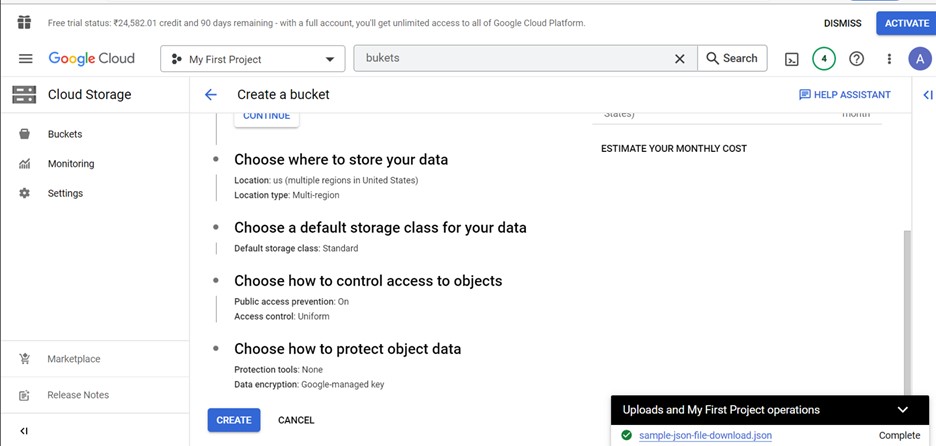Open the three-dot more options menu

(889, 59)
